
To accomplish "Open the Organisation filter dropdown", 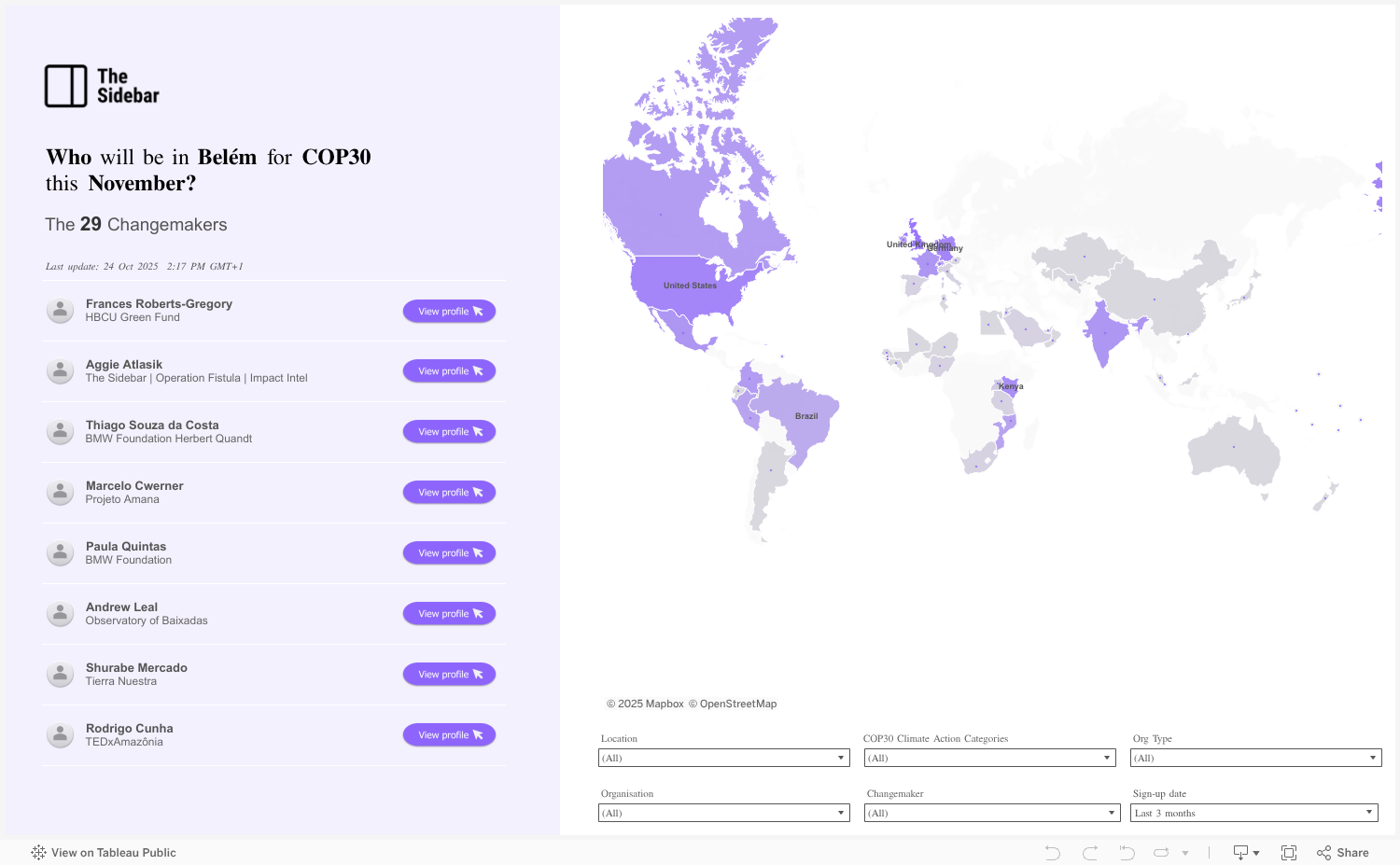I will 723,813.
